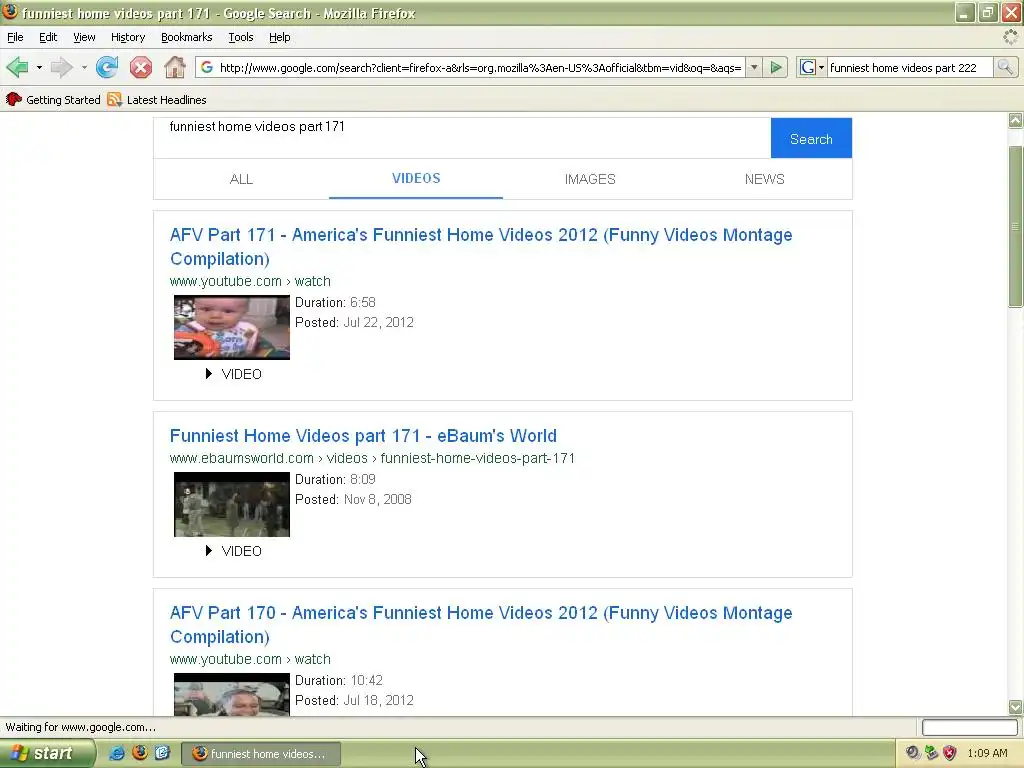This screenshot has height=768, width=1024.
Task: Click the browser address bar URL
Action: pos(480,67)
